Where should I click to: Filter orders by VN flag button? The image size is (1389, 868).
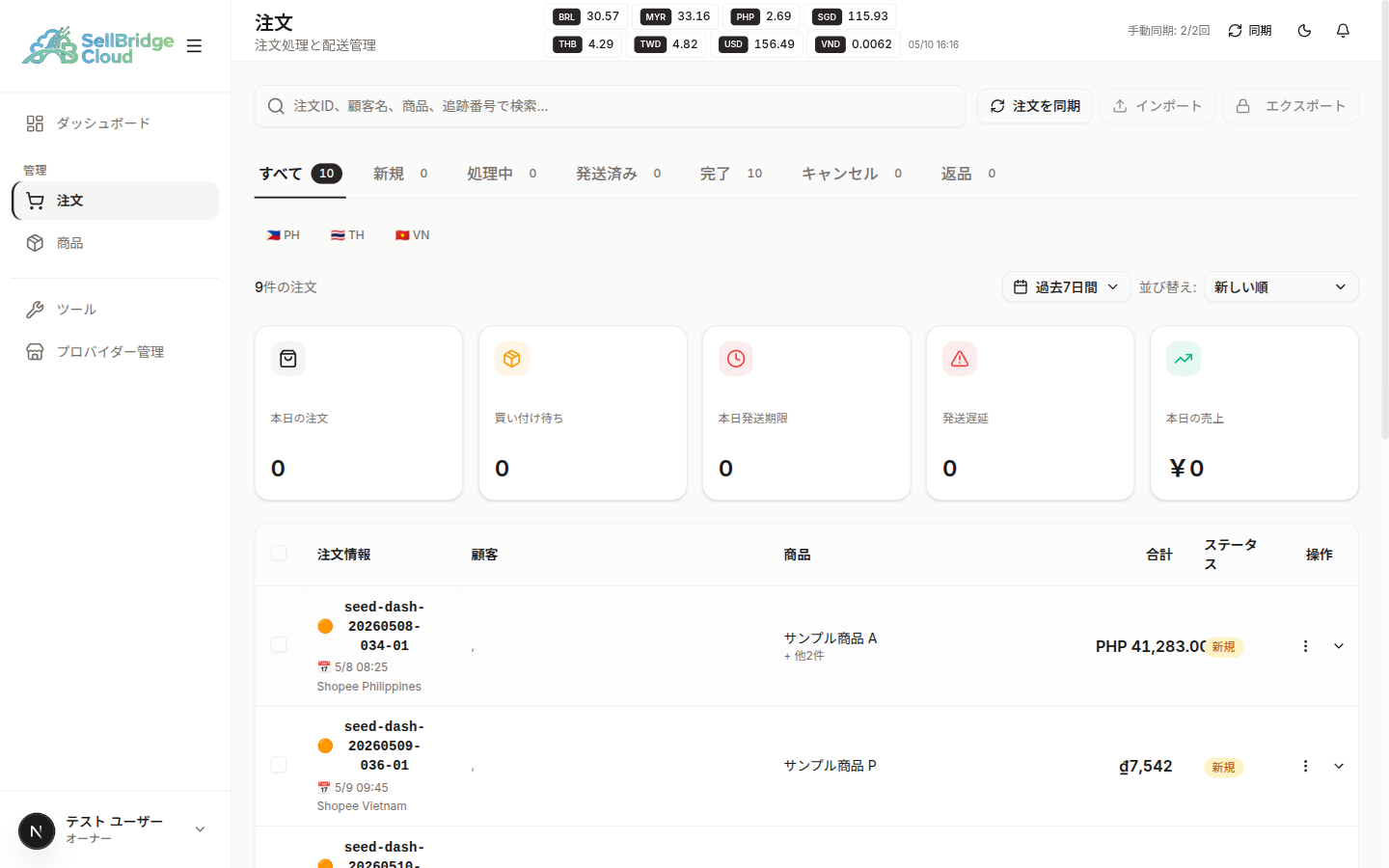[413, 235]
